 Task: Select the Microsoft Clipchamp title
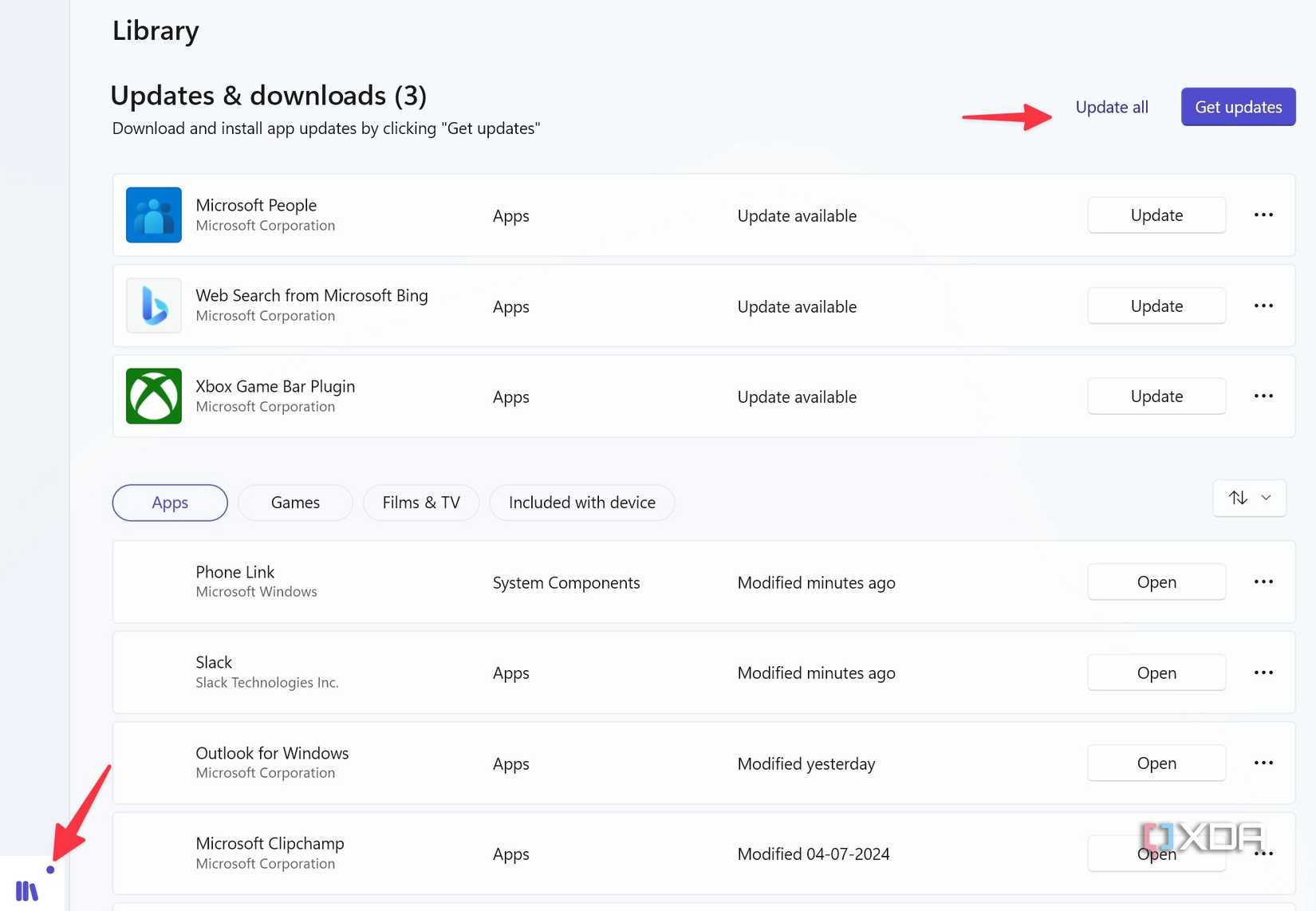point(270,843)
